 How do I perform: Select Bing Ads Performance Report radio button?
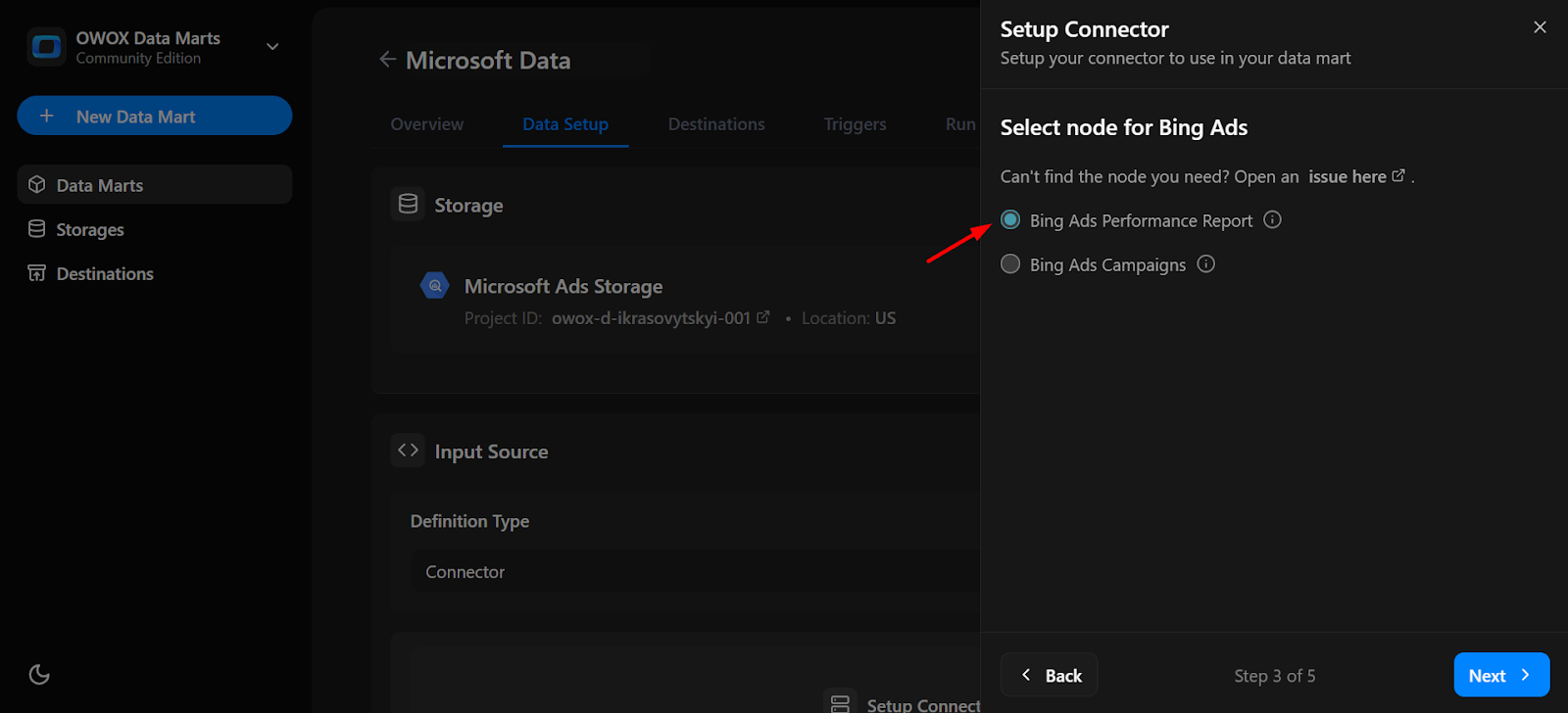[1010, 220]
